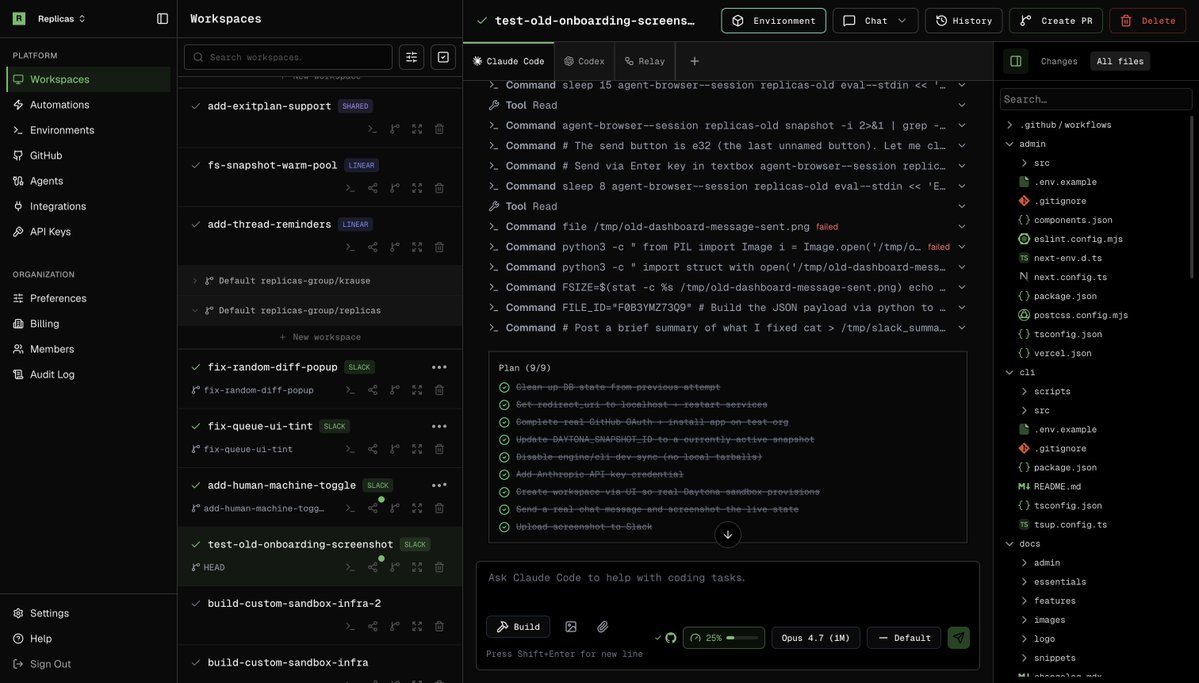
Task: Attach a file with the paperclip icon
Action: 603,626
